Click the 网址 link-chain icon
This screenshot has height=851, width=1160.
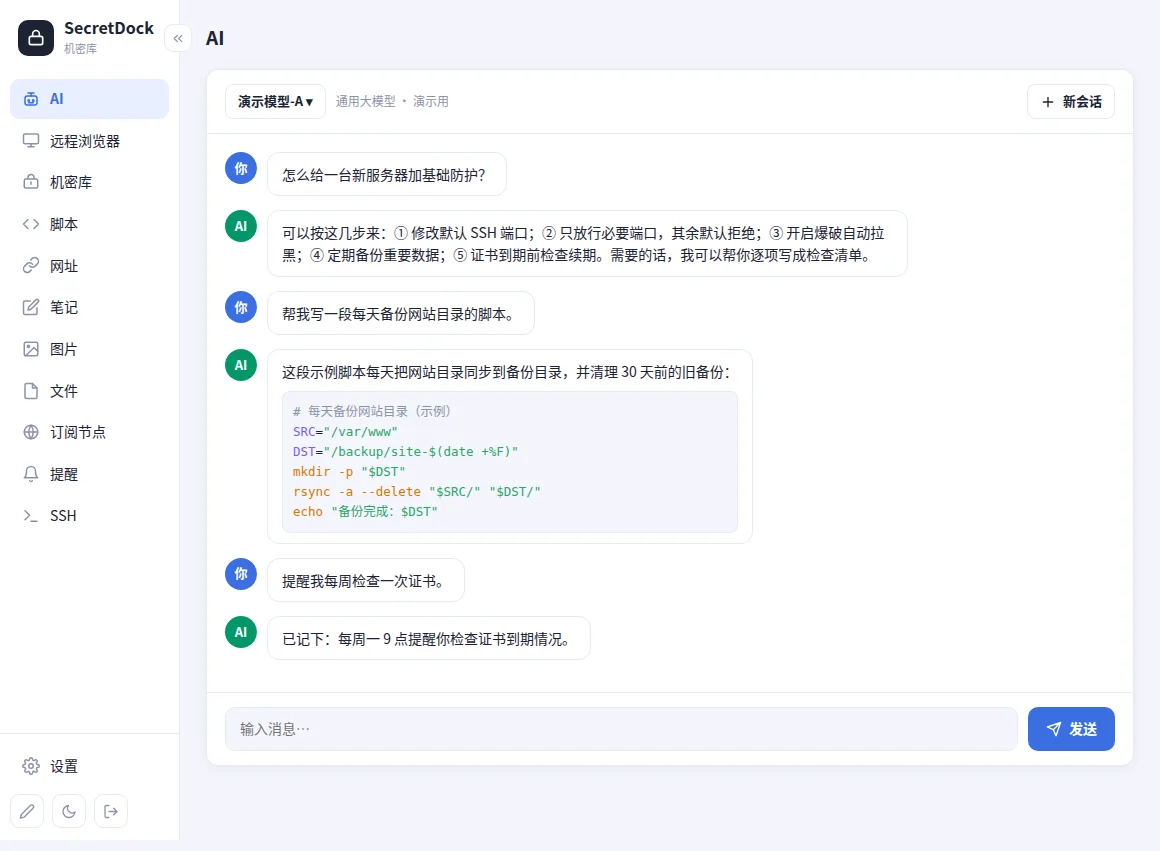coord(31,266)
